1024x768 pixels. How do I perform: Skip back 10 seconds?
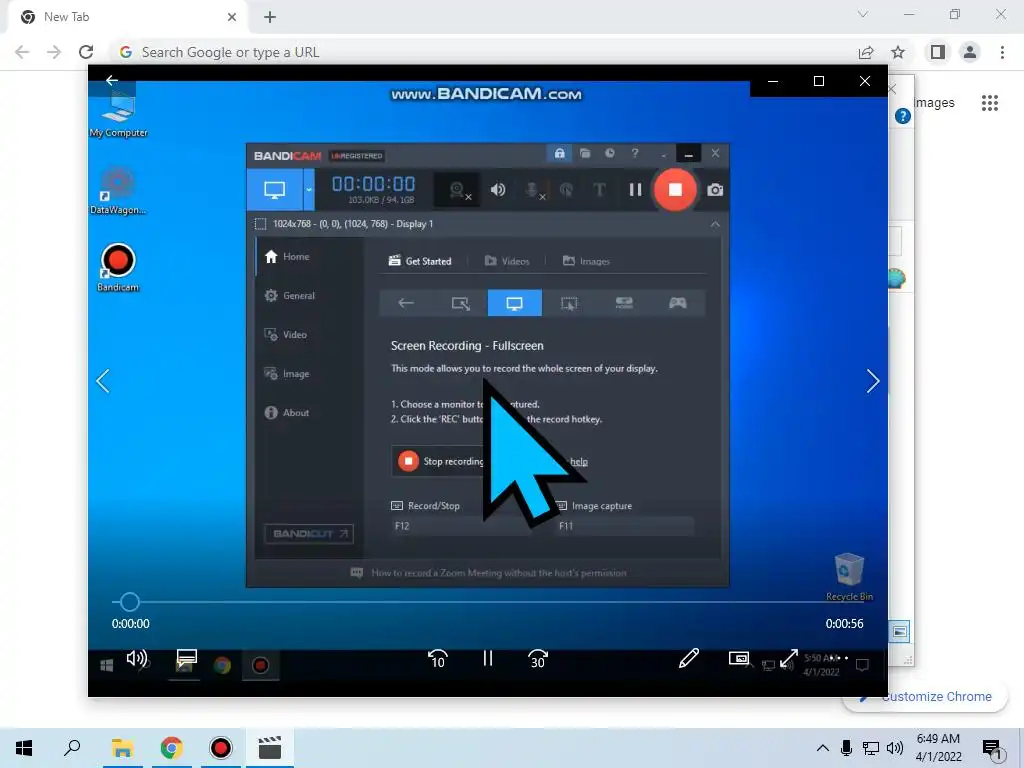point(438,659)
